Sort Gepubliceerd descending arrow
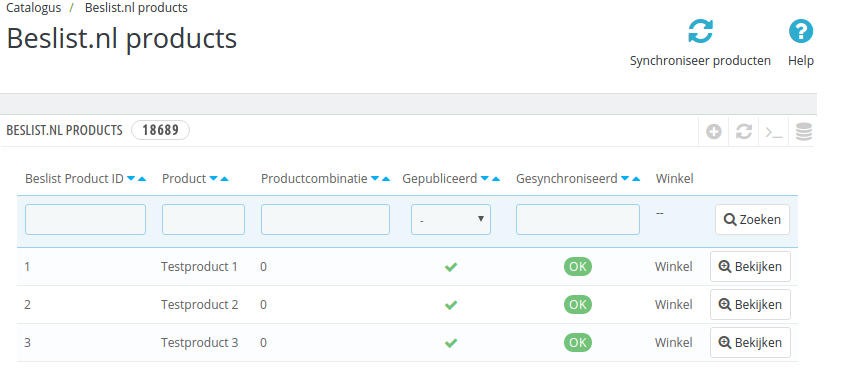The image size is (855, 382). 484,179
